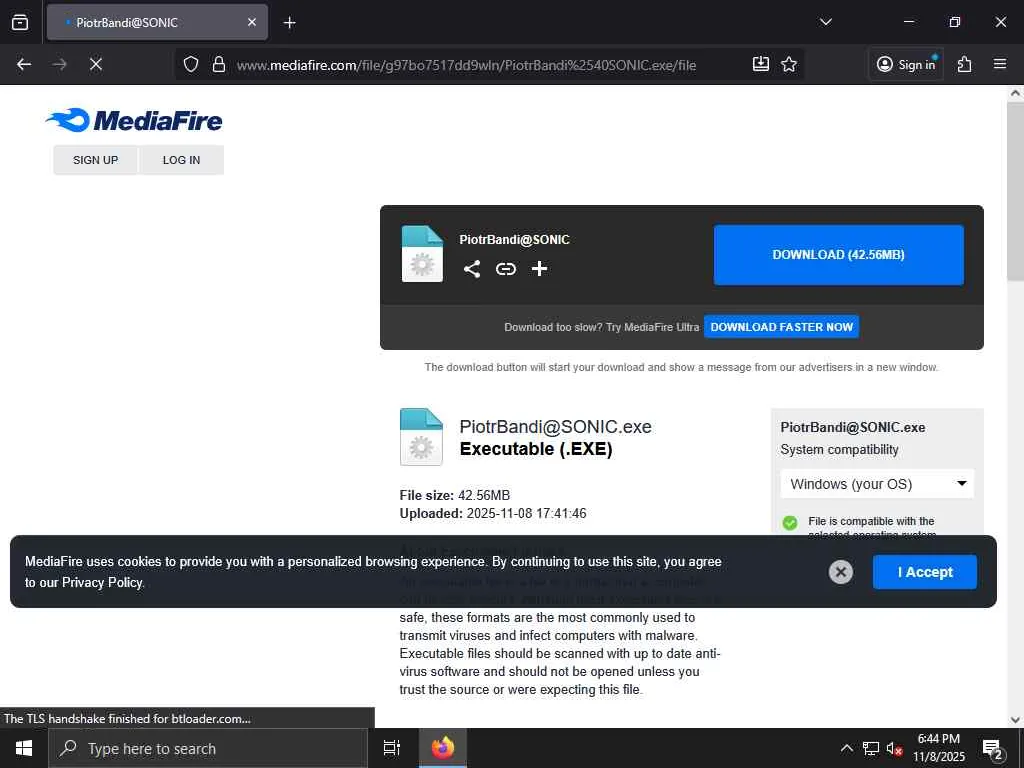This screenshot has height=768, width=1024.
Task: Open Firefox View icon in tab bar
Action: [20, 22]
